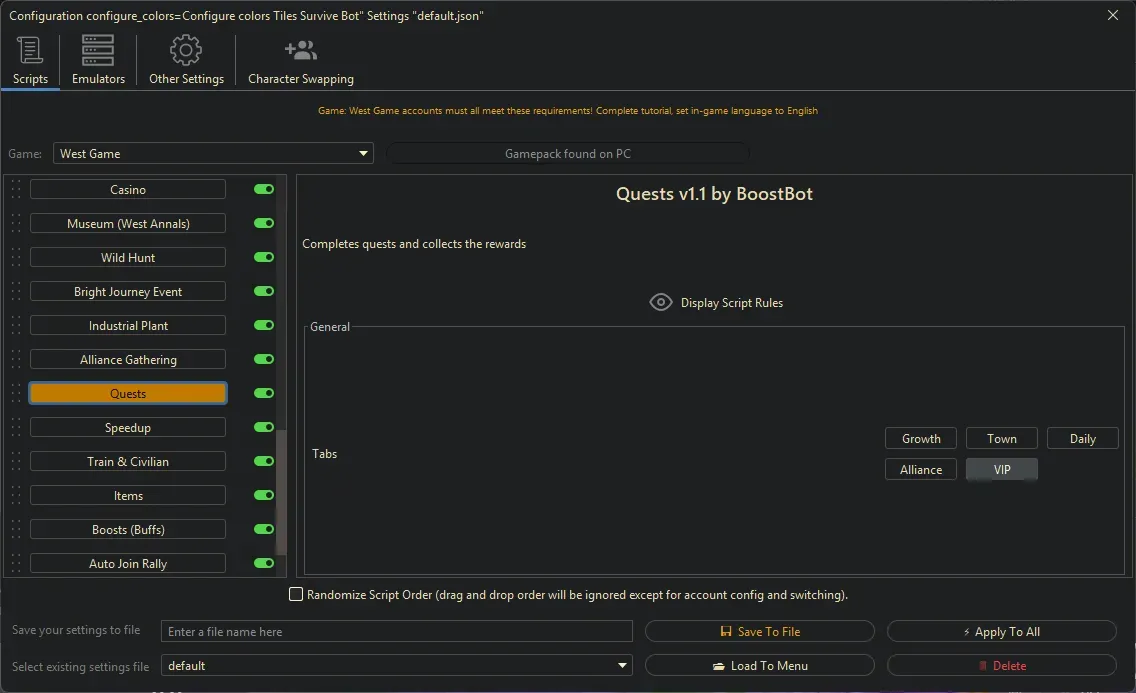Select the VIP quest tab

coord(1001,469)
